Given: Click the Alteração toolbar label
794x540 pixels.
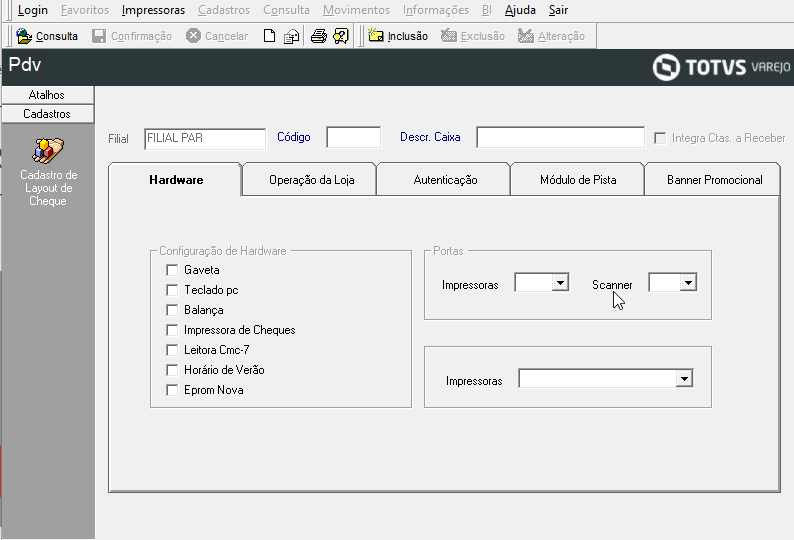Looking at the screenshot, I should tap(561, 36).
